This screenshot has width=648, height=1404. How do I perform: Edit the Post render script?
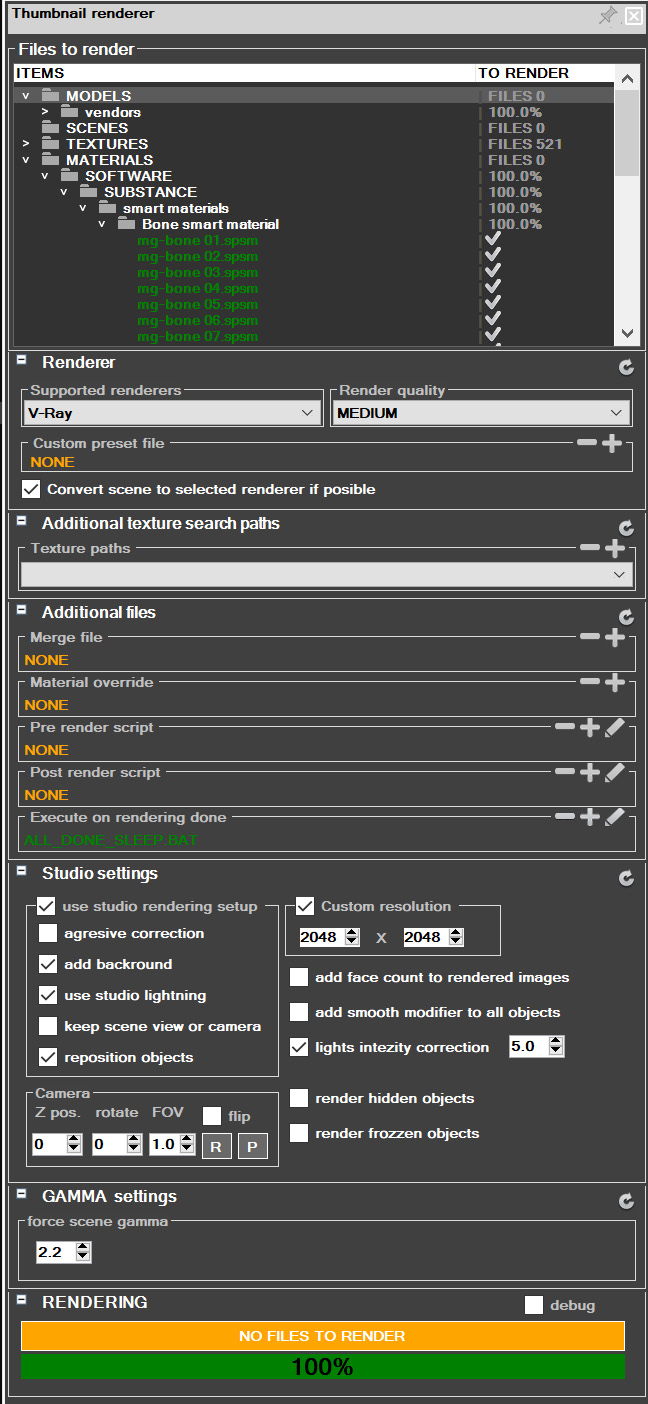coord(615,772)
